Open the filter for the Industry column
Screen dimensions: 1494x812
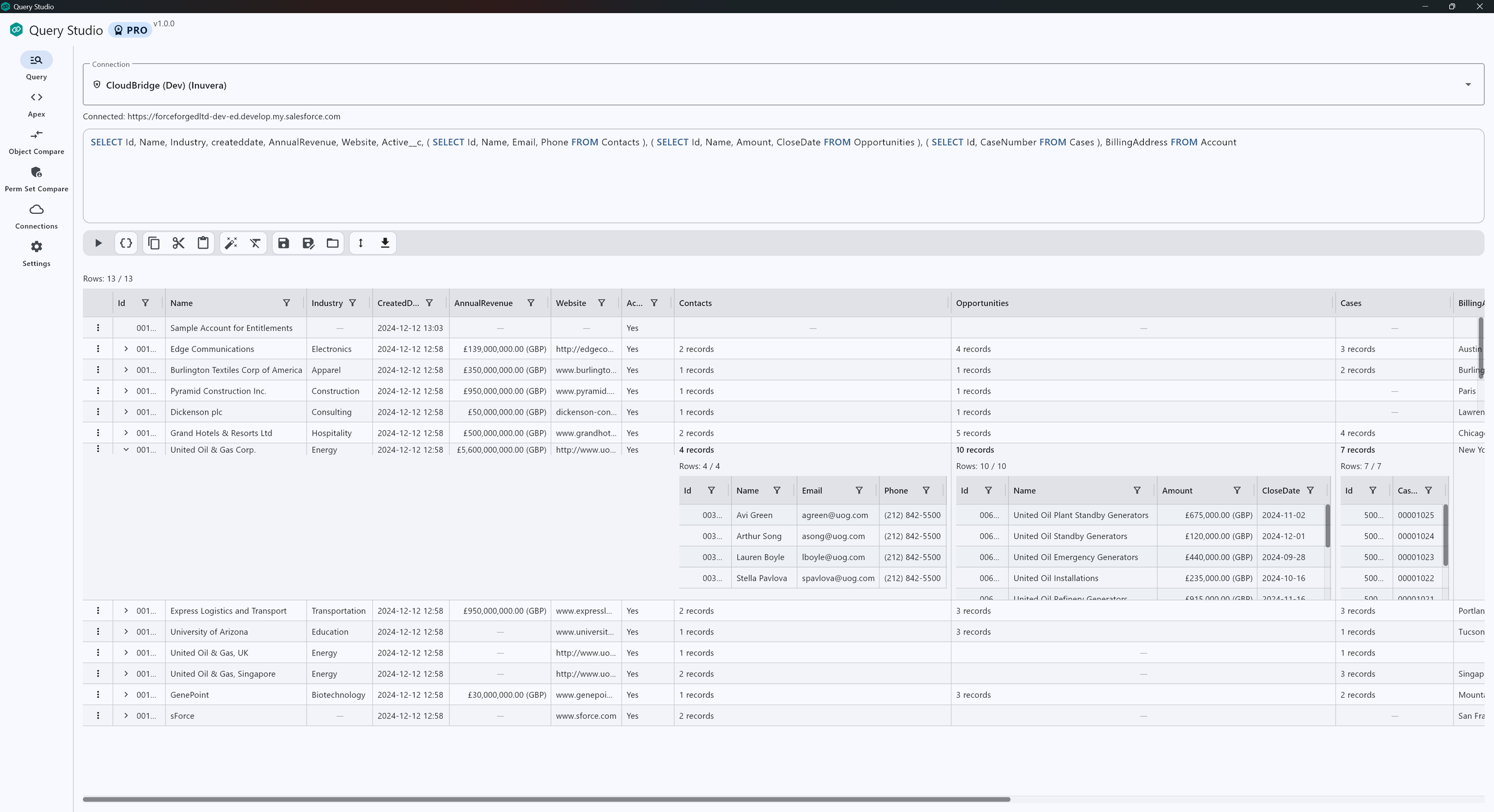point(353,303)
